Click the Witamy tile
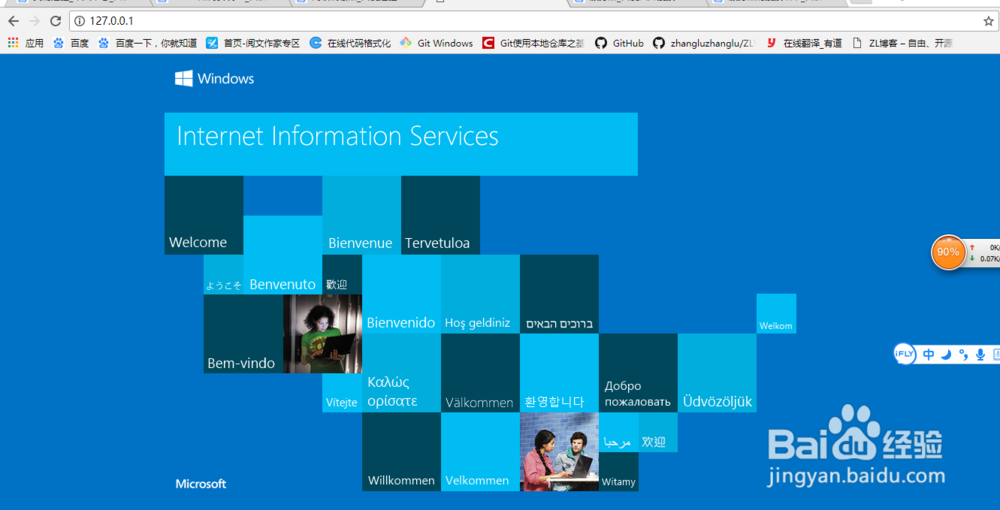 coord(619,472)
